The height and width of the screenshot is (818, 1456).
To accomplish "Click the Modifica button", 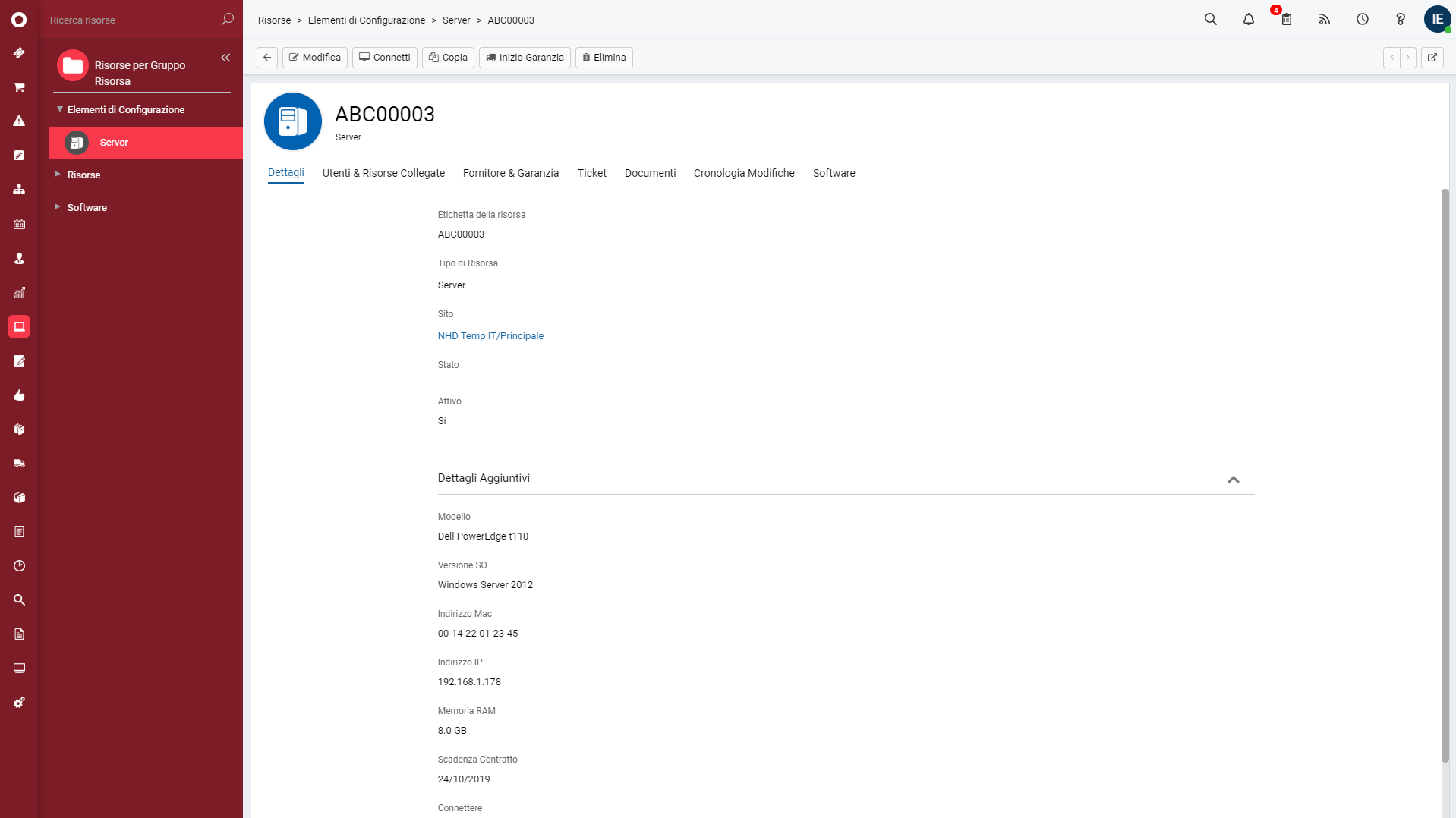I will pyautogui.click(x=315, y=58).
